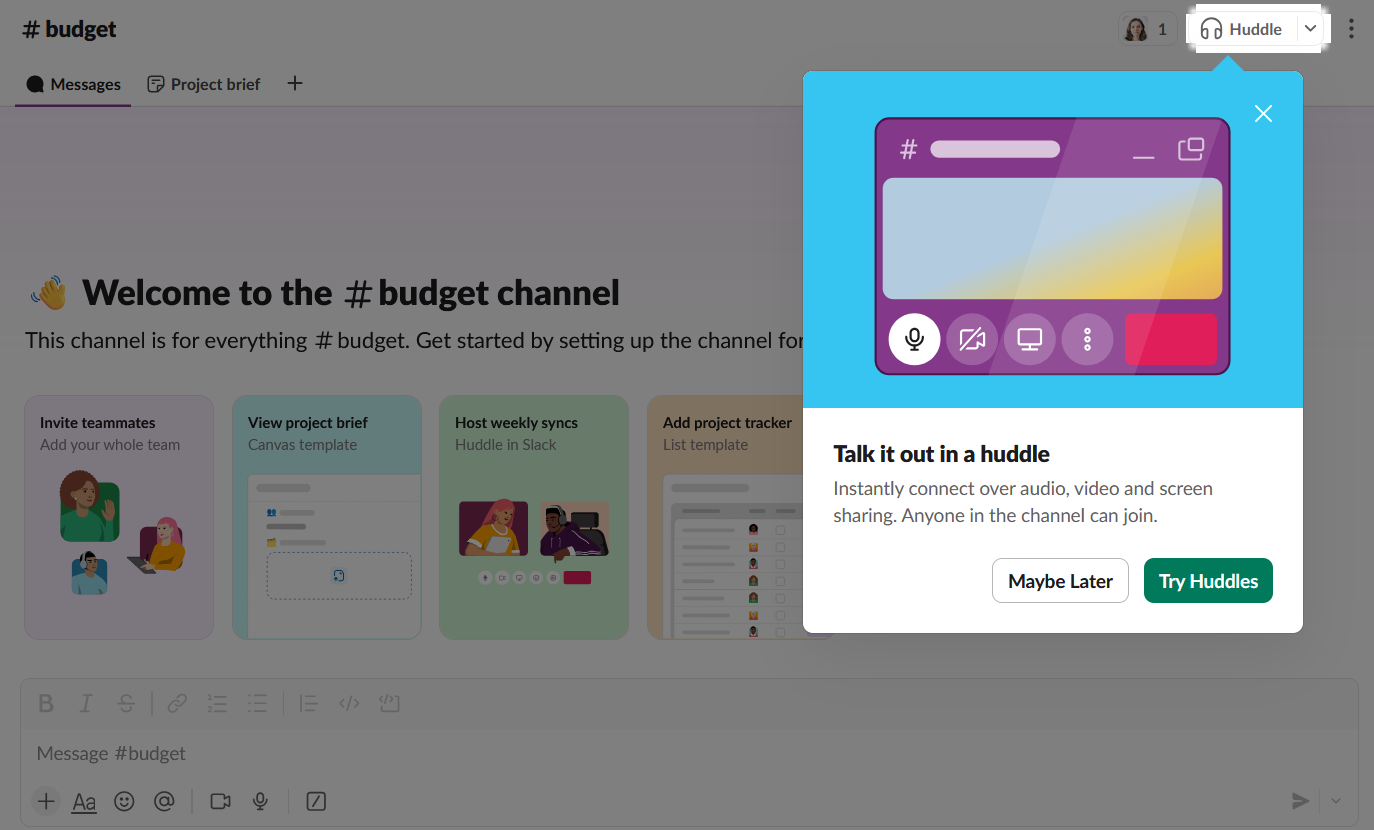View the channel members list

coord(1147,29)
